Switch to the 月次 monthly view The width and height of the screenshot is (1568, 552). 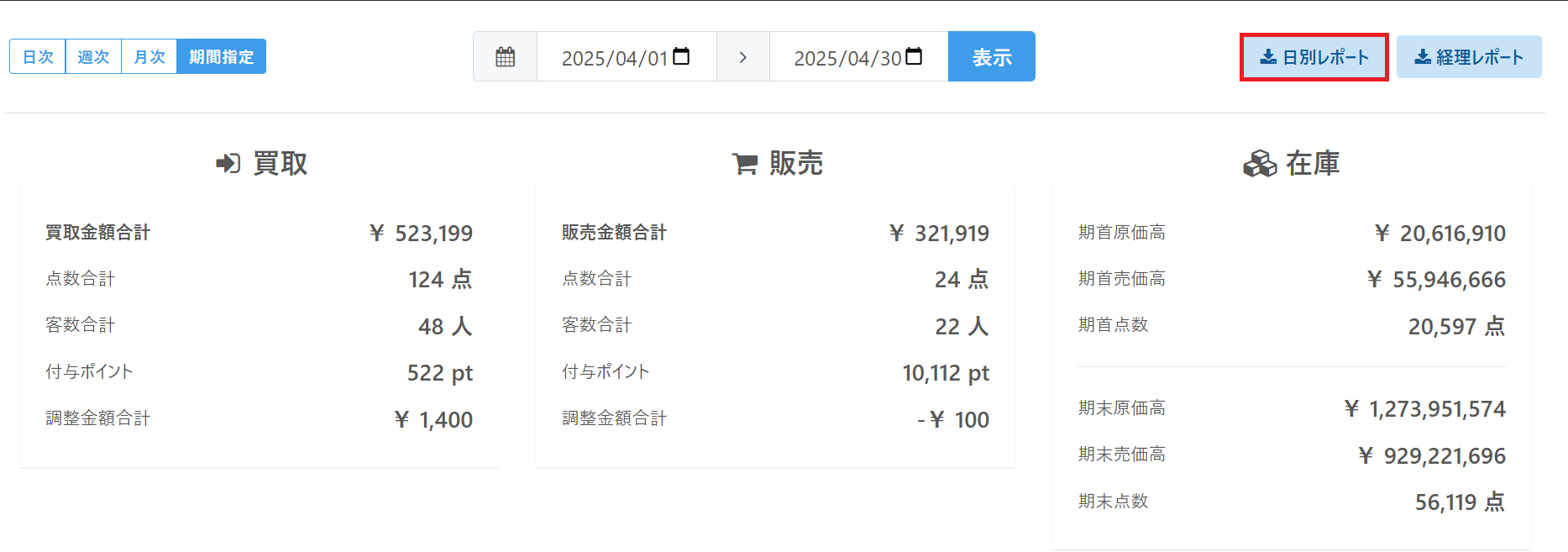[x=149, y=57]
